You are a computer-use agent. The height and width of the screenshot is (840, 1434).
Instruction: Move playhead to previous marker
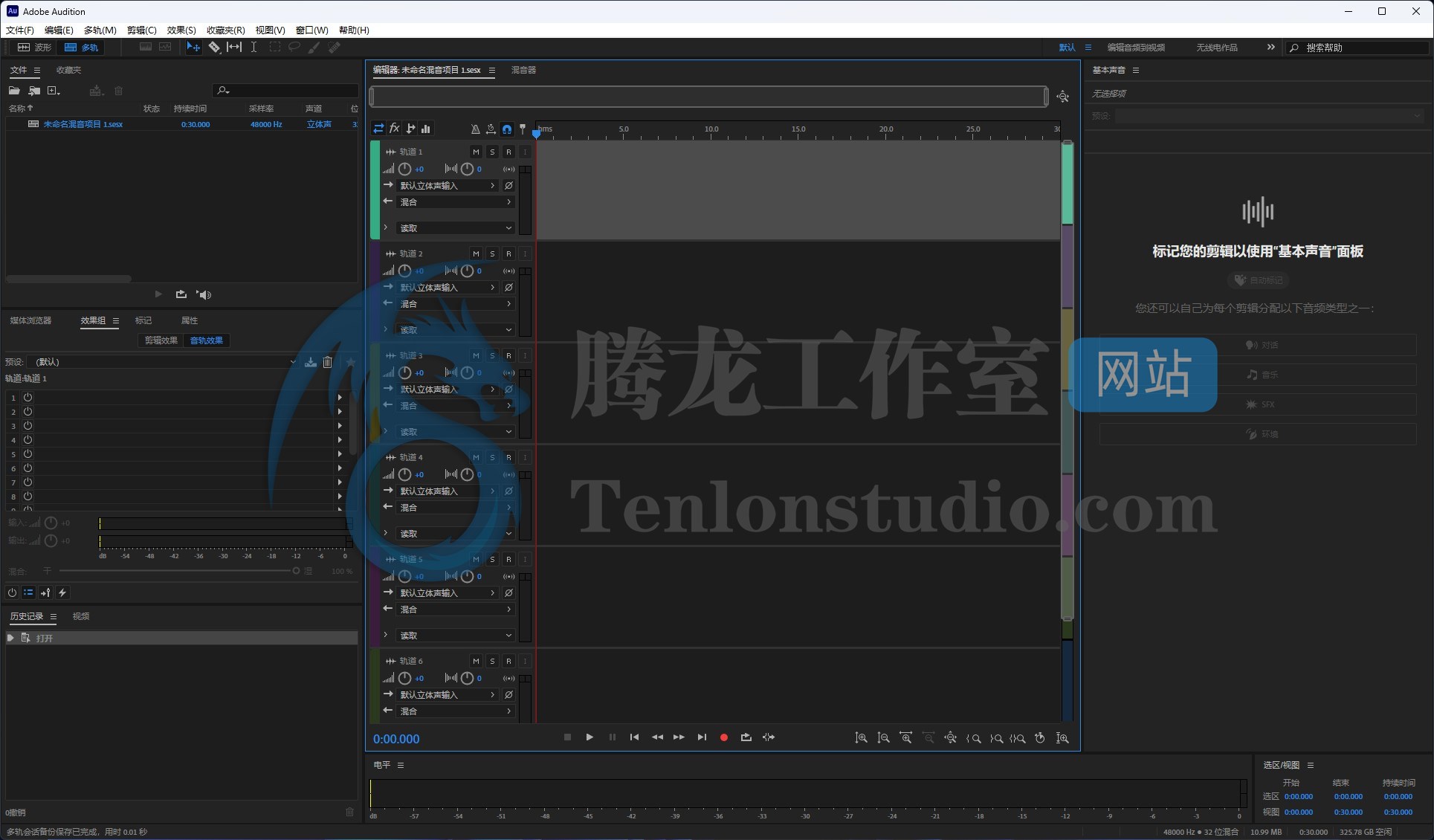click(634, 737)
